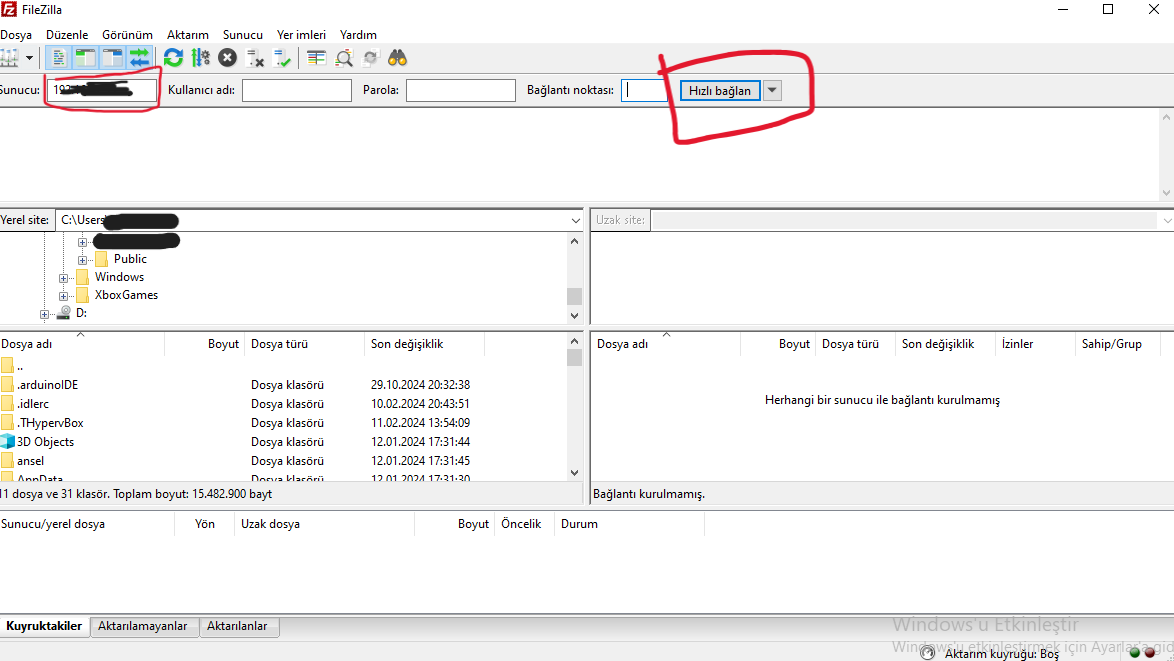
Task: Click the Yön column header in queue
Action: (x=204, y=524)
